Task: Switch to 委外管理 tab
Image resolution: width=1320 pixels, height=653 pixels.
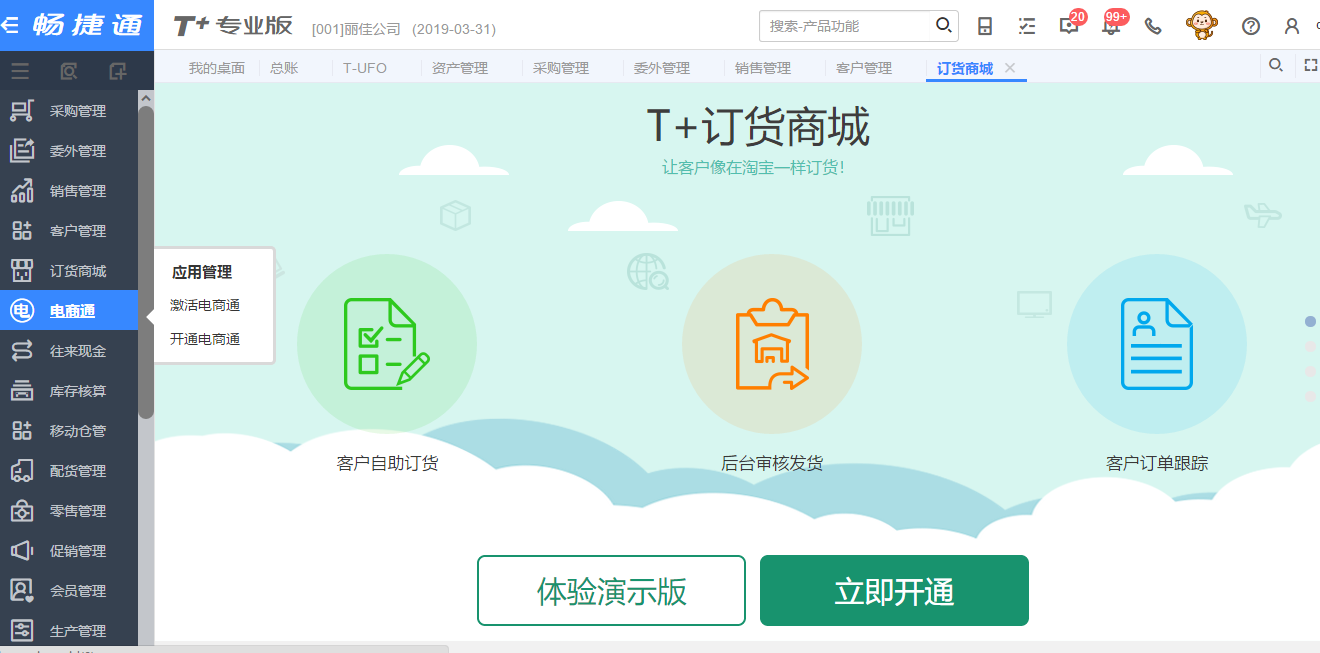Action: click(662, 68)
